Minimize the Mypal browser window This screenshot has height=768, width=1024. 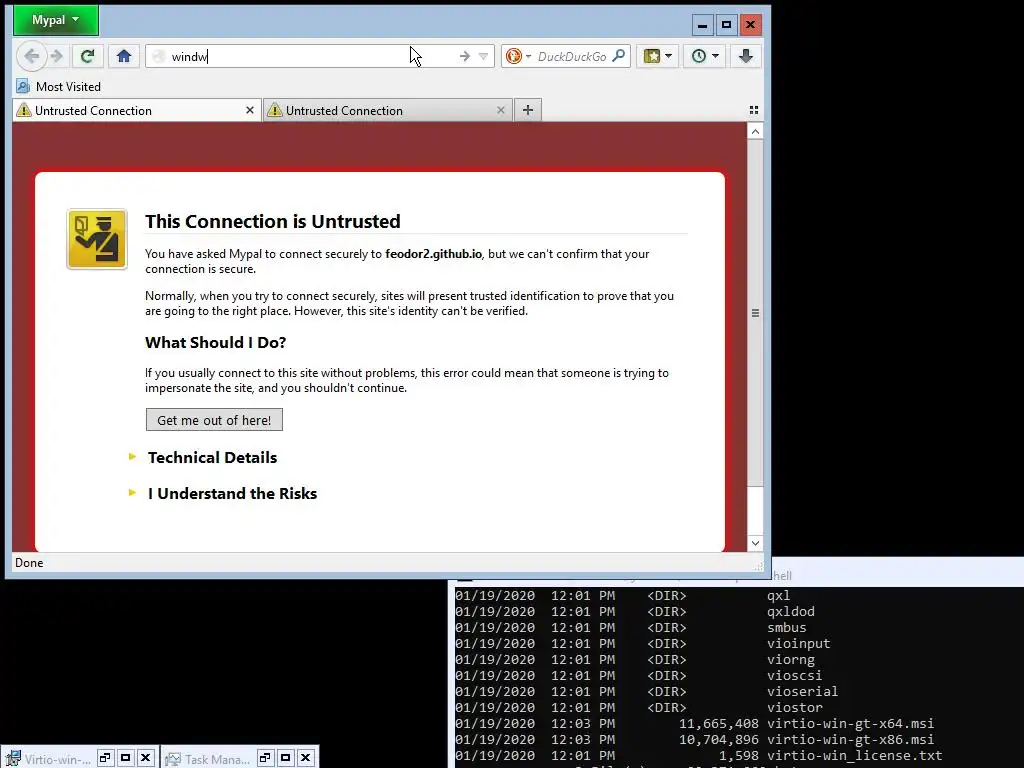(x=702, y=25)
